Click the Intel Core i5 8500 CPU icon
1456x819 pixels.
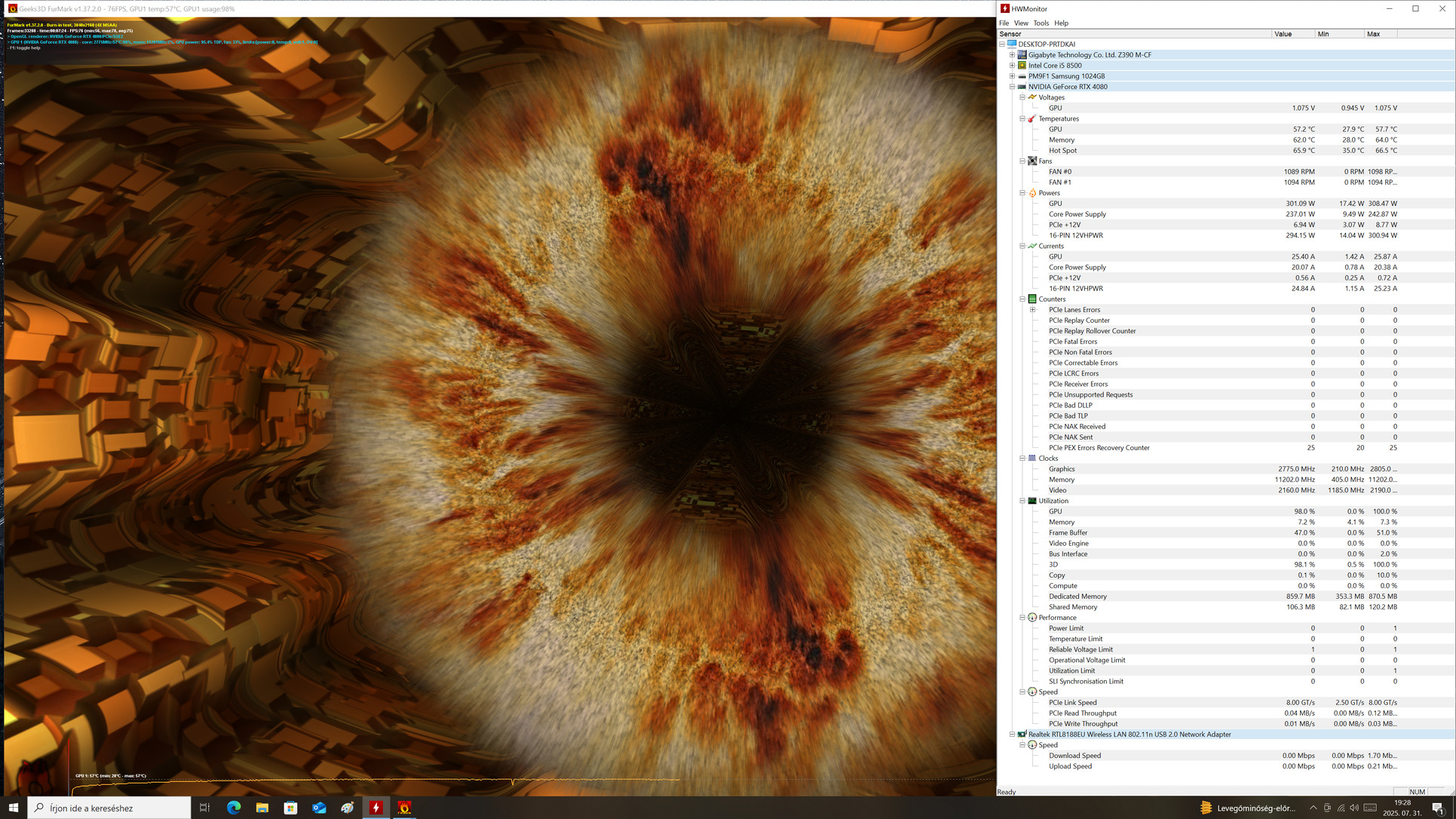pos(1022,66)
